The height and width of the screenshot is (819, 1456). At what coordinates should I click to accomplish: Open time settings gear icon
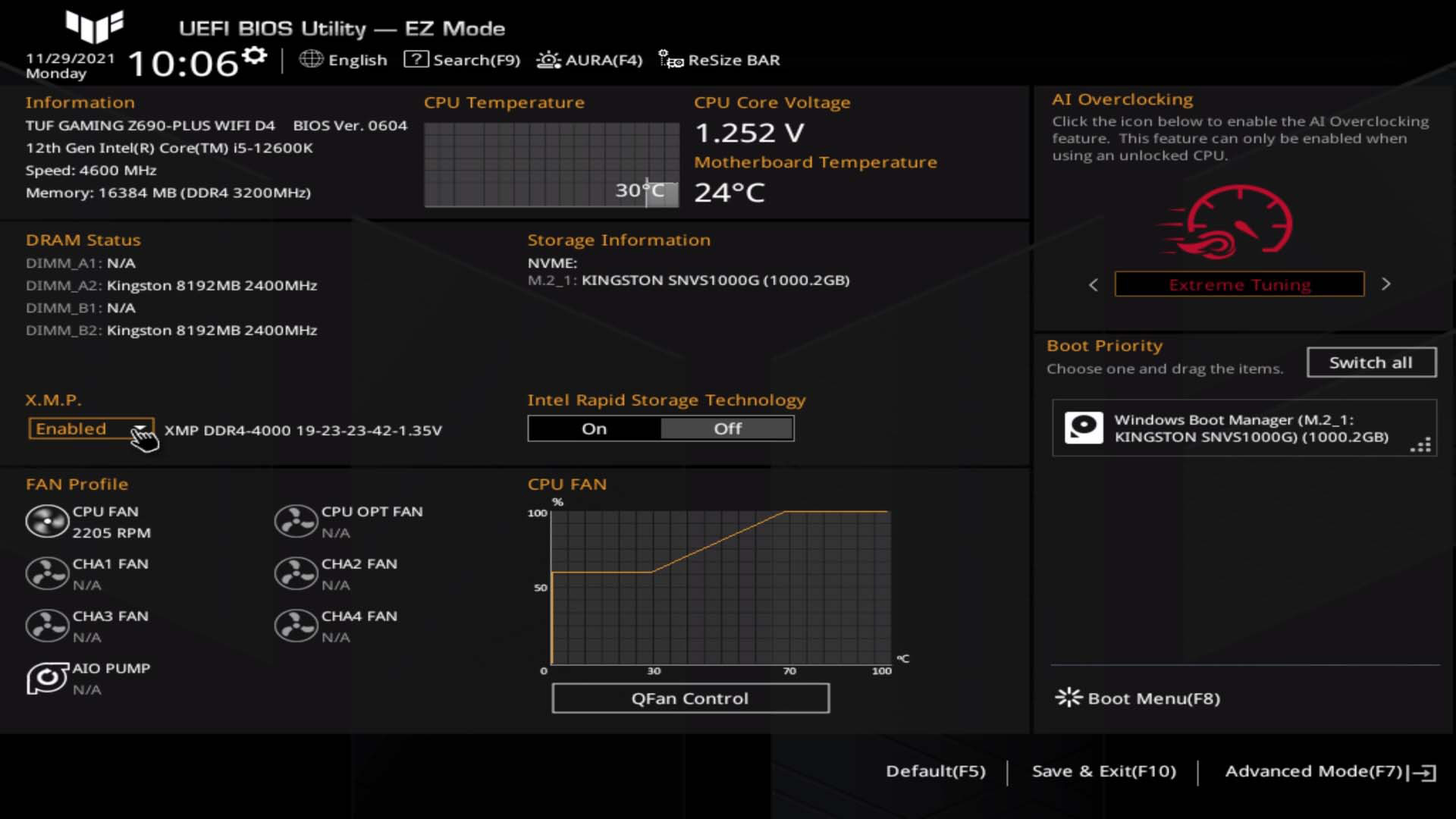point(255,55)
